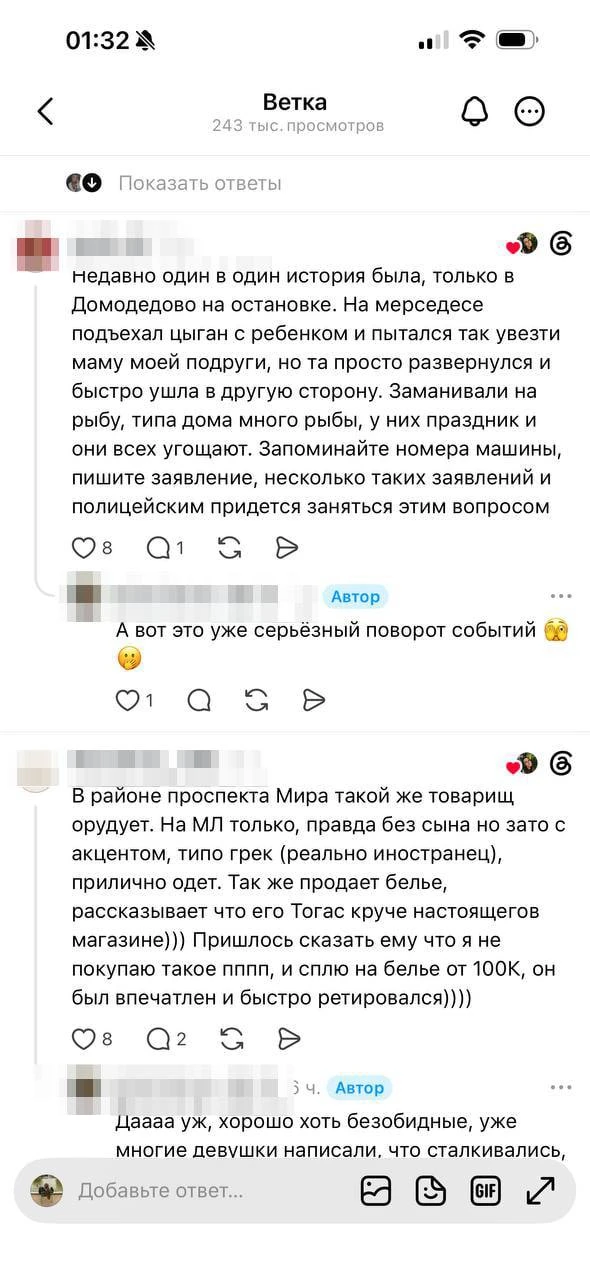Like the author reply about серьёзный поворот
Image resolution: width=590 pixels, height=1280 pixels.
127,699
